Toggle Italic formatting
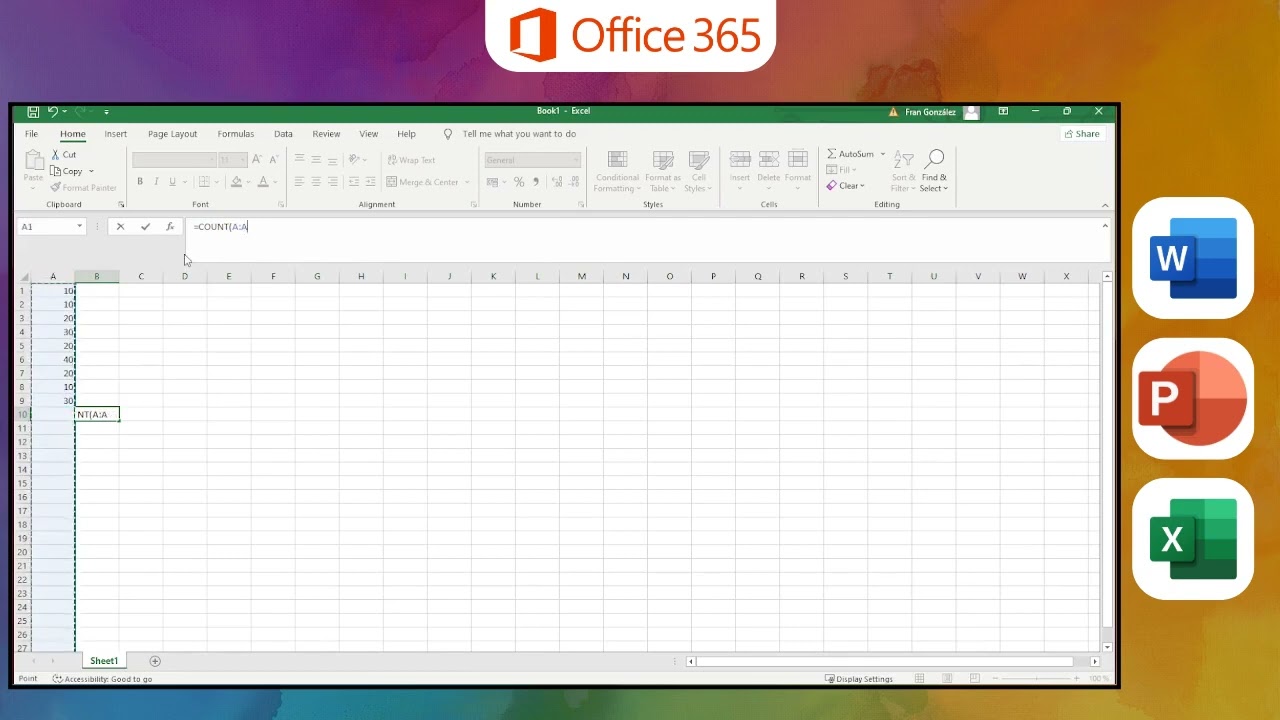 pyautogui.click(x=156, y=182)
